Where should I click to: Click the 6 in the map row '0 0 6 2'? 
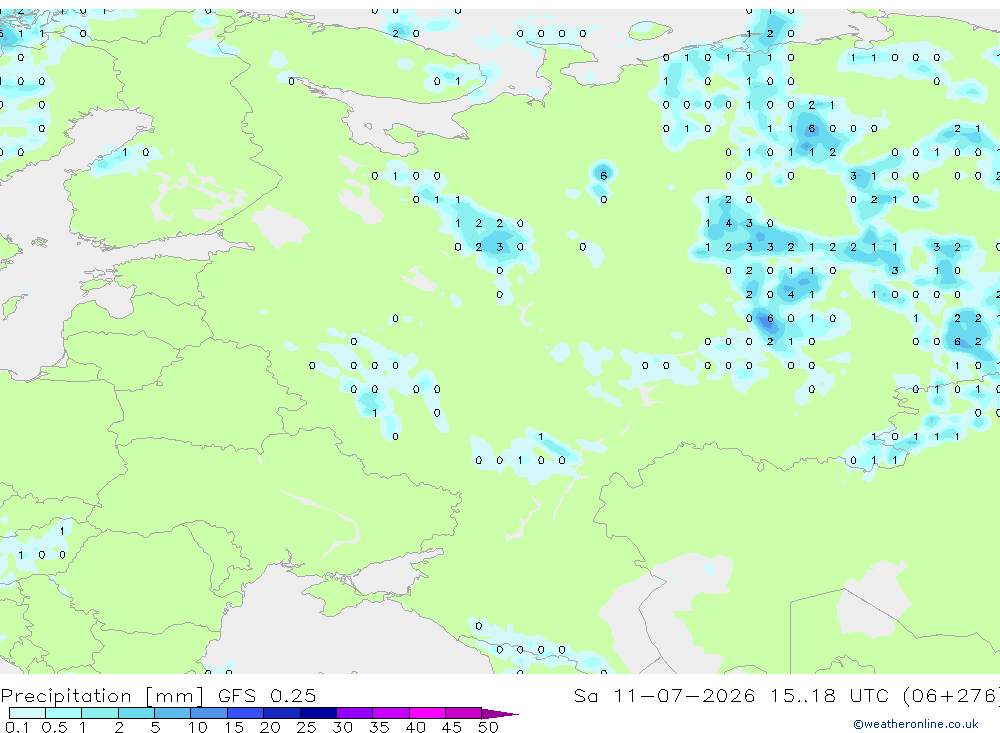(x=957, y=342)
